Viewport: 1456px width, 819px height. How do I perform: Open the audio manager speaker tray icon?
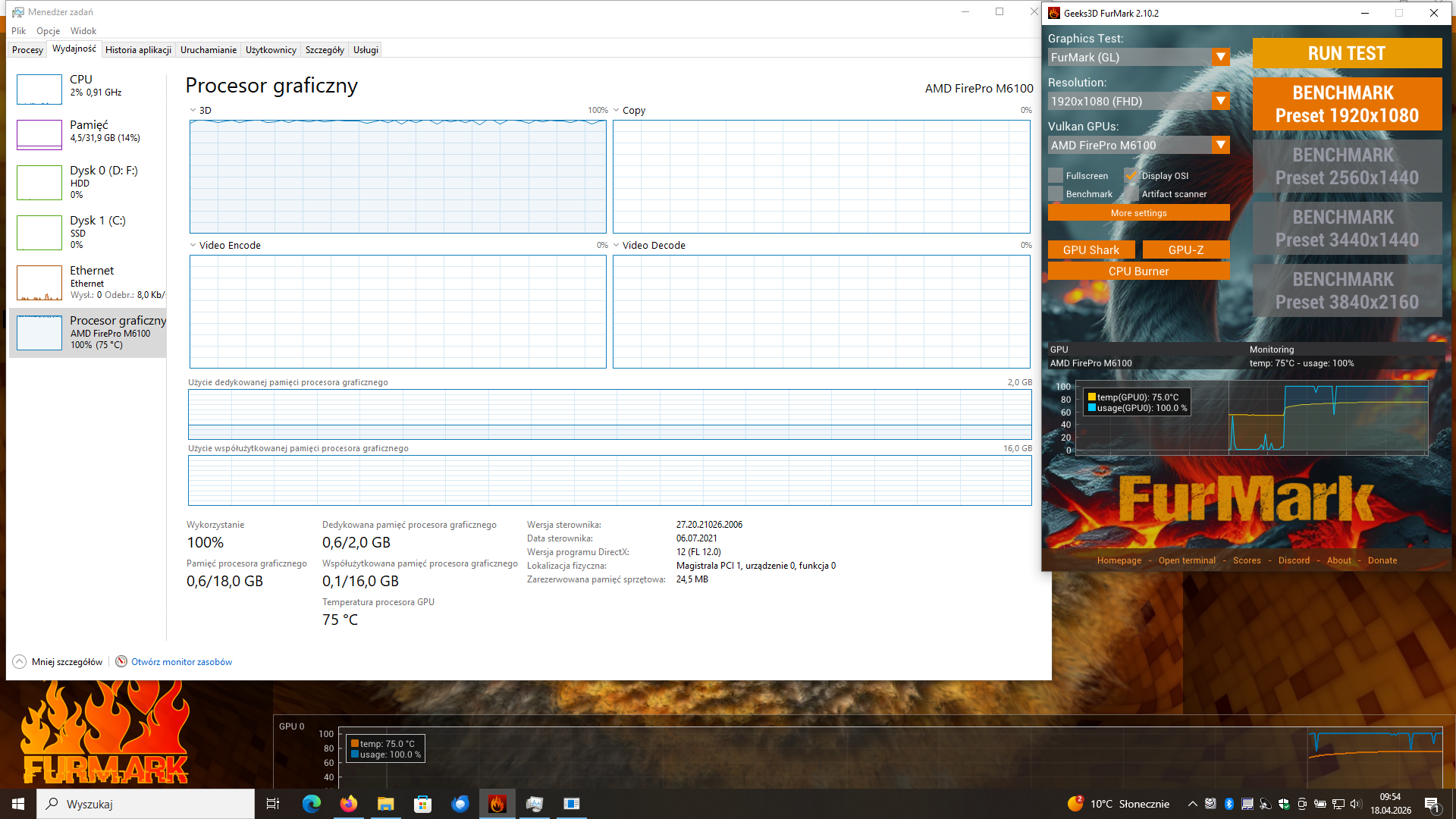(1266, 804)
